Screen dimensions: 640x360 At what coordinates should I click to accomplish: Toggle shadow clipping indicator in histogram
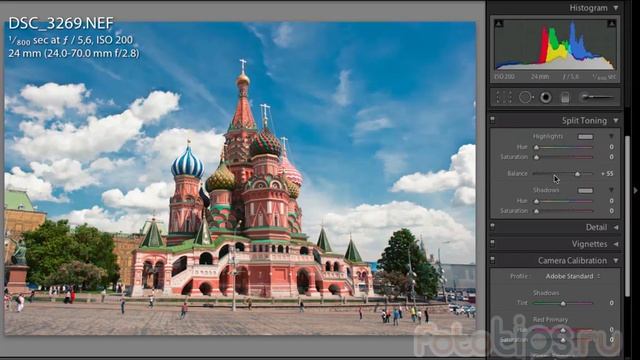pos(499,24)
